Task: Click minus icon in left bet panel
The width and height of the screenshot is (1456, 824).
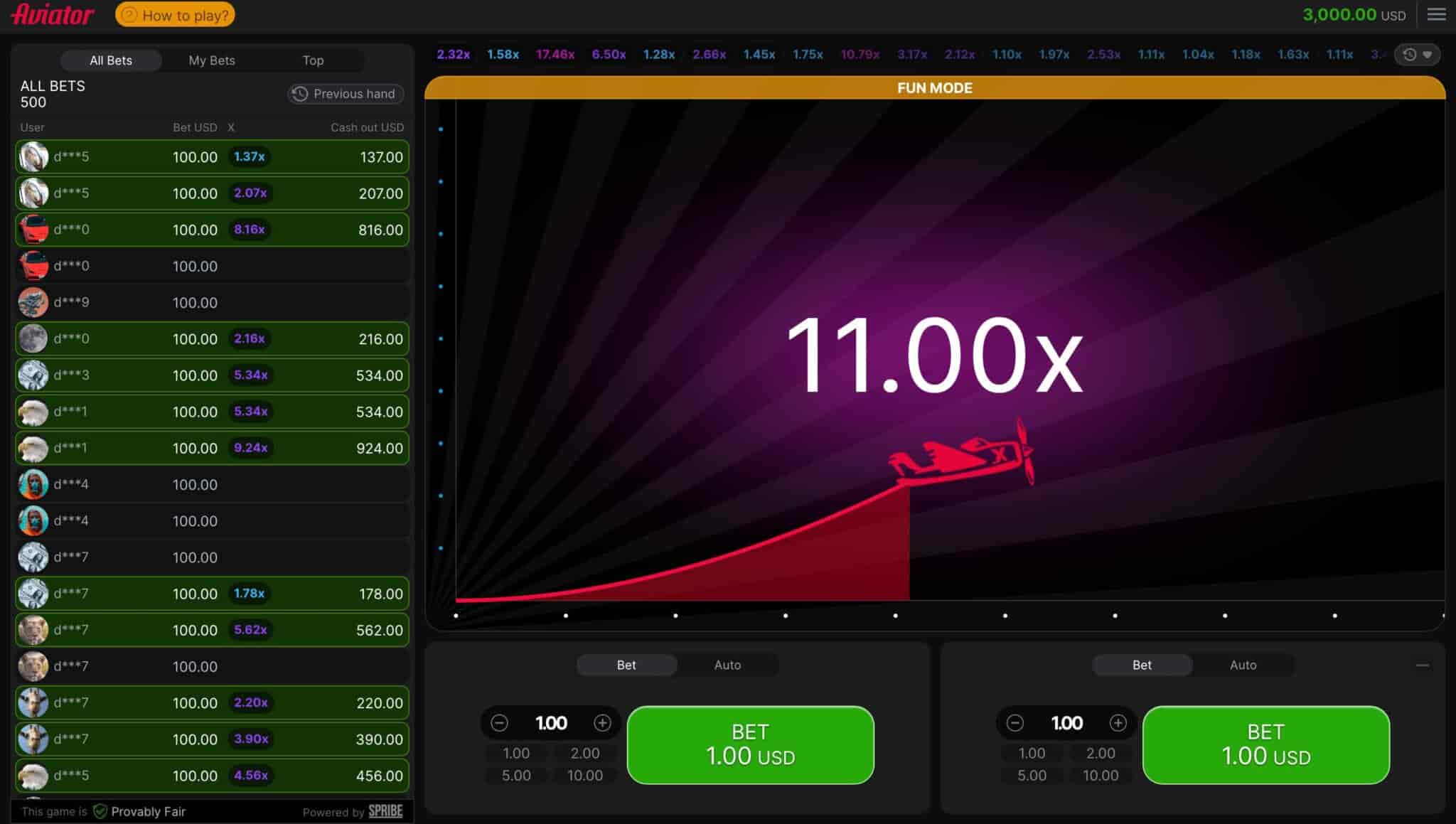Action: pyautogui.click(x=499, y=723)
